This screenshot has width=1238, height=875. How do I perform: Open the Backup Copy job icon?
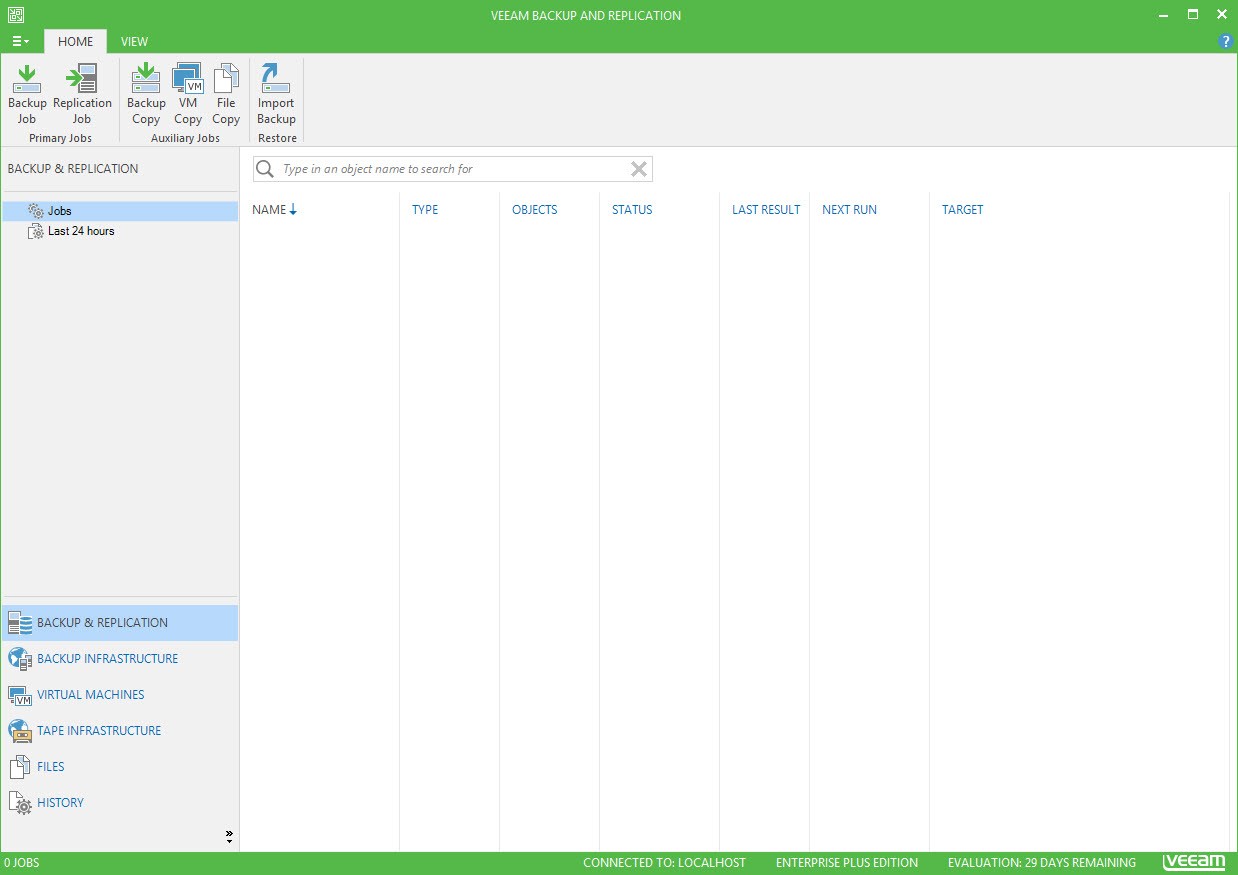coord(146,94)
